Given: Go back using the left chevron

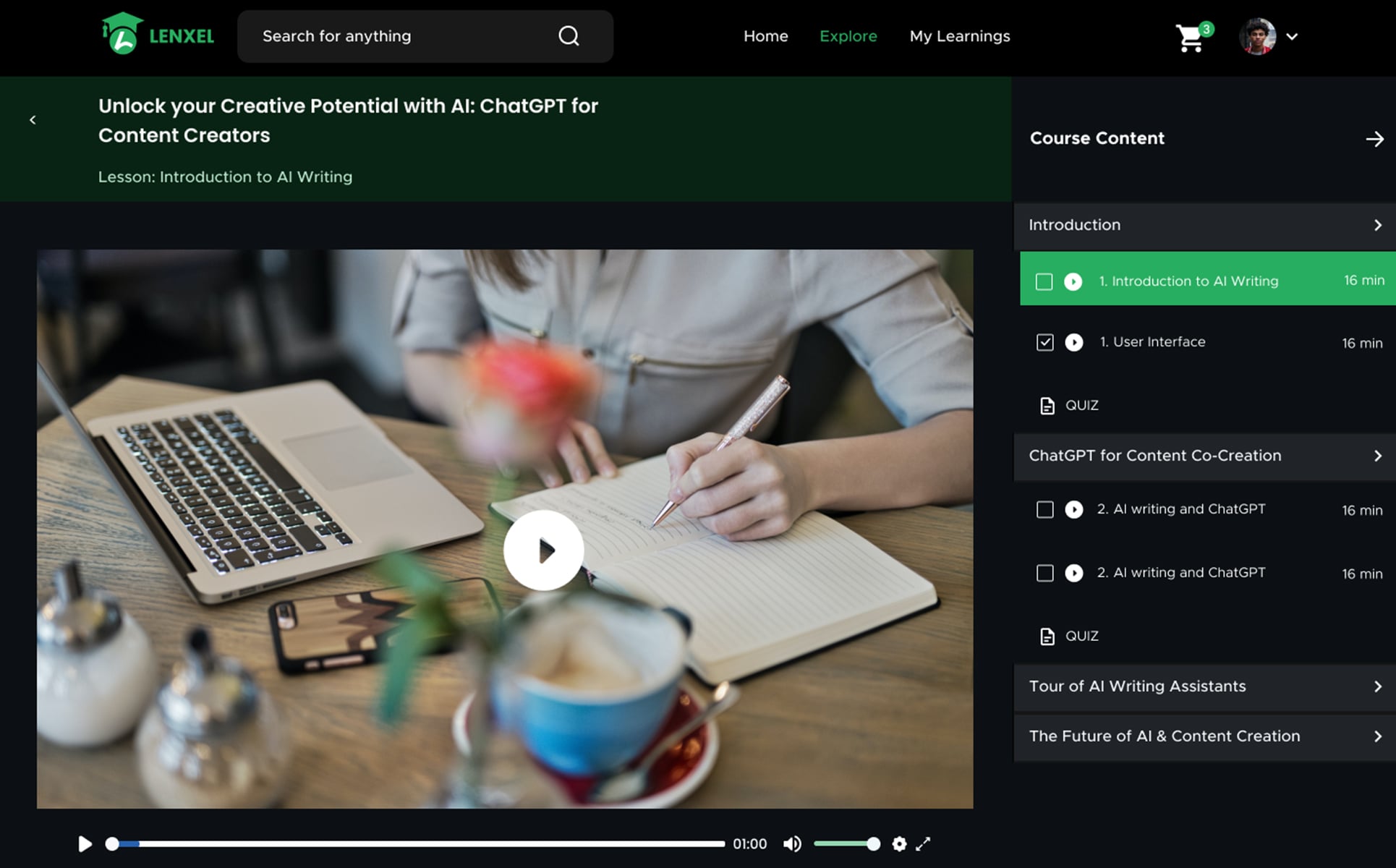Looking at the screenshot, I should tap(33, 120).
